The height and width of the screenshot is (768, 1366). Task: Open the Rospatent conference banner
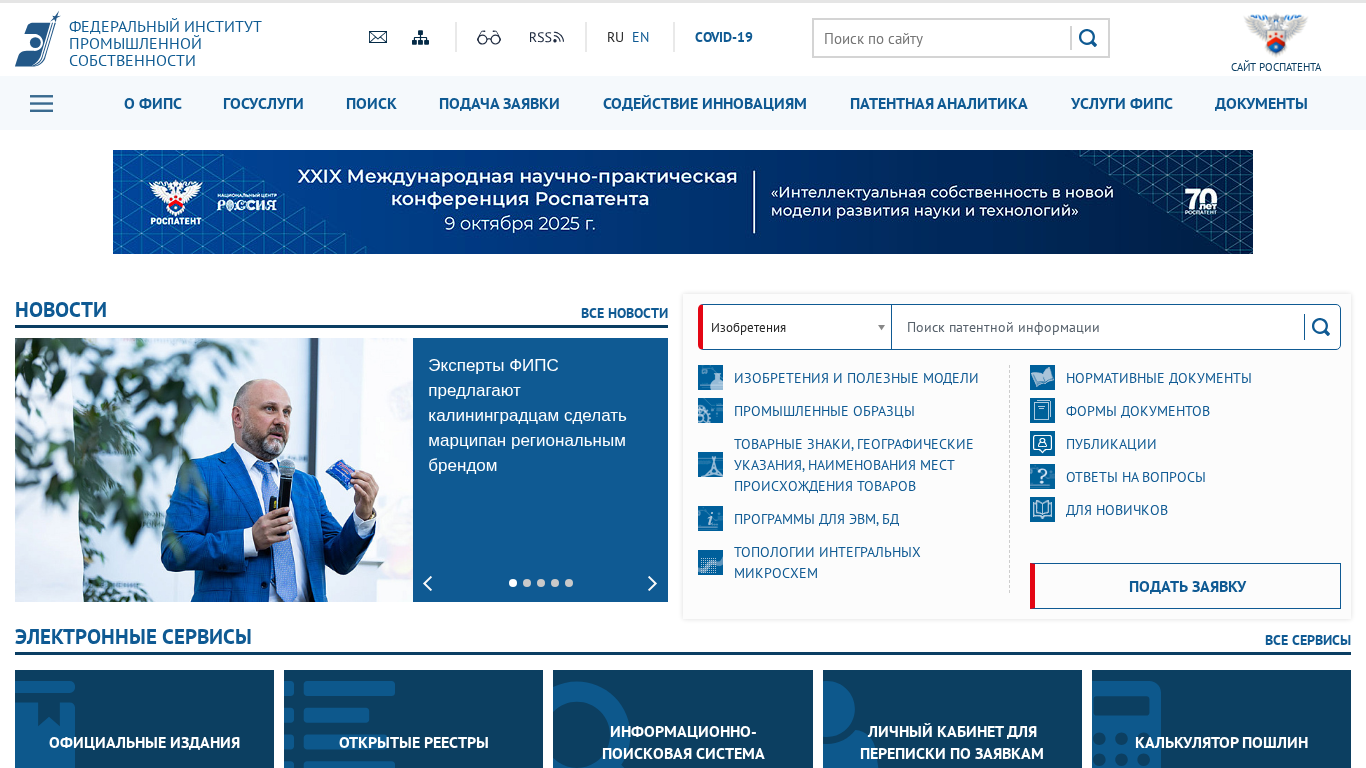[x=683, y=202]
